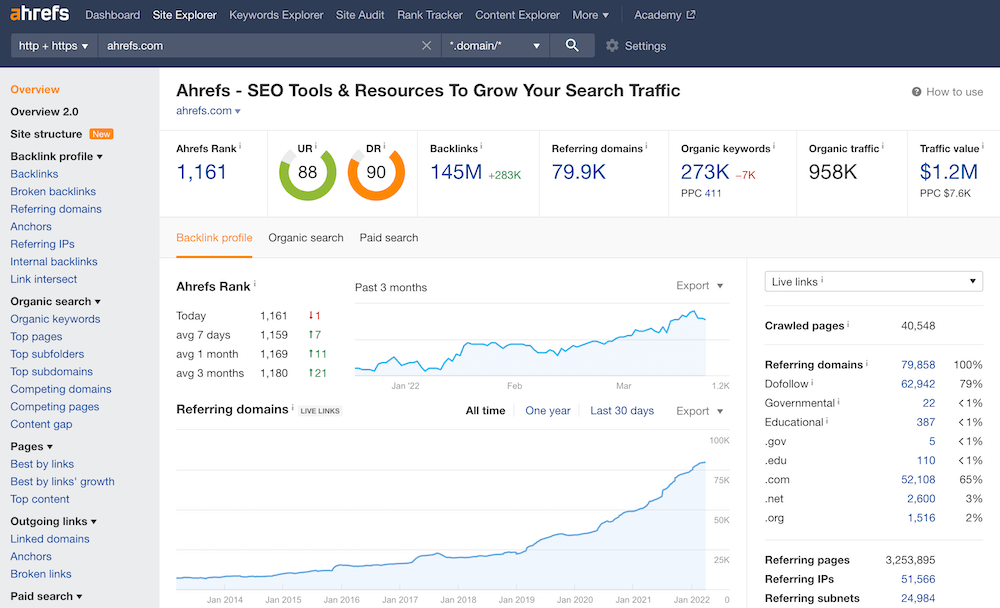Open Best by links' growth report
The image size is (1000, 608).
click(62, 482)
